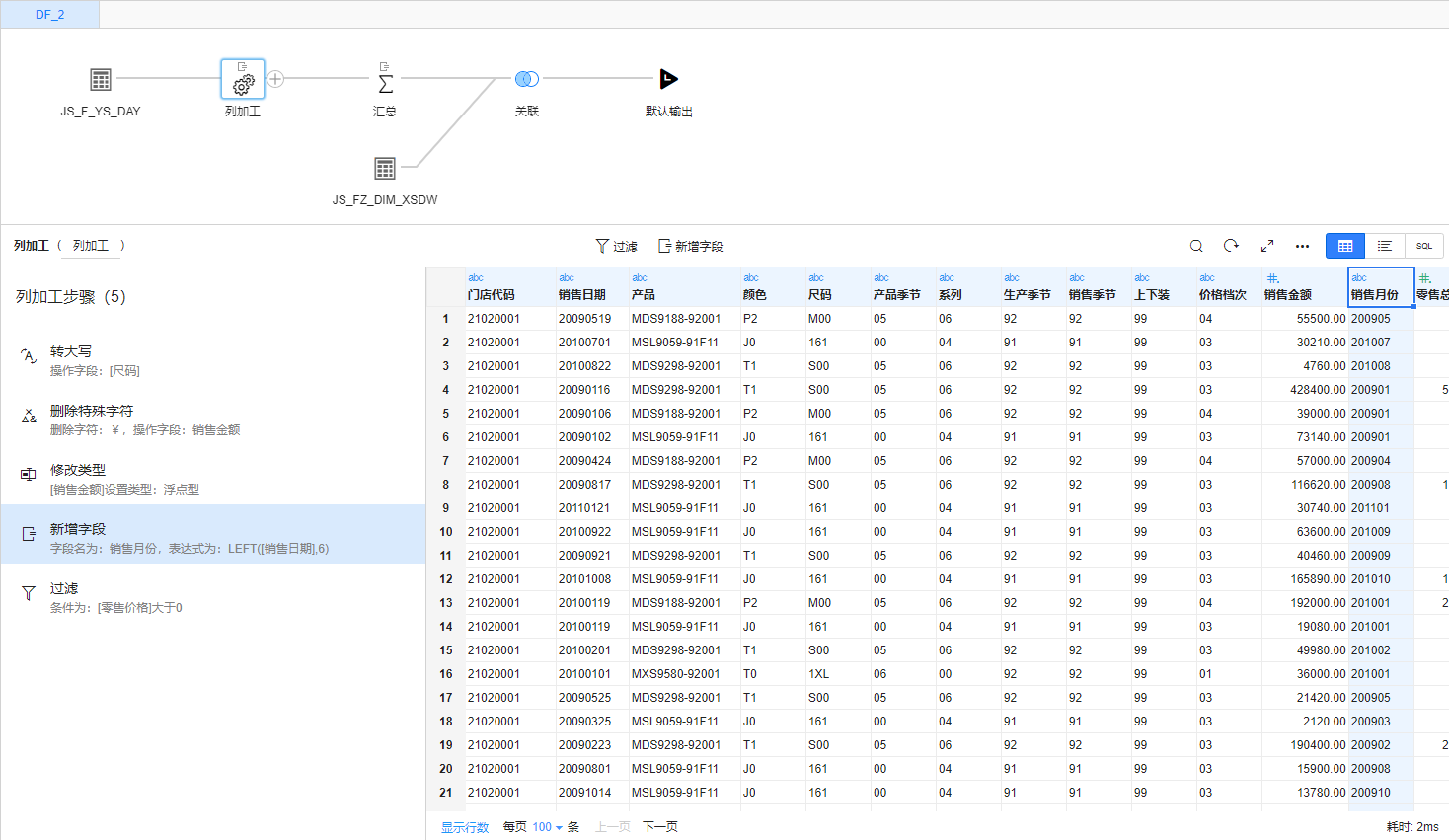The width and height of the screenshot is (1449, 840).
Task: Click the 新增字段 step icon in list
Action: click(29, 534)
